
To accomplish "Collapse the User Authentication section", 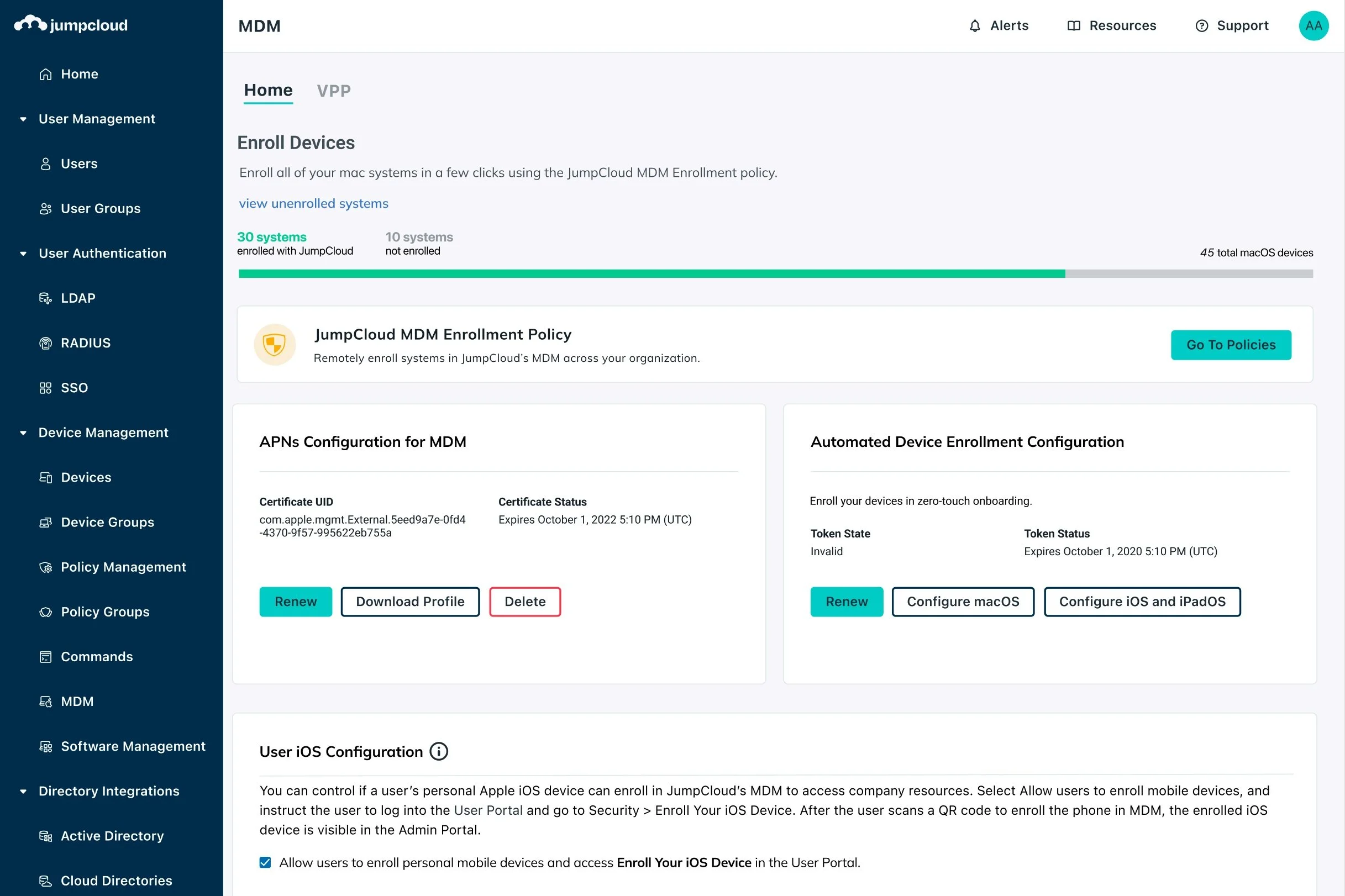I will tap(23, 253).
